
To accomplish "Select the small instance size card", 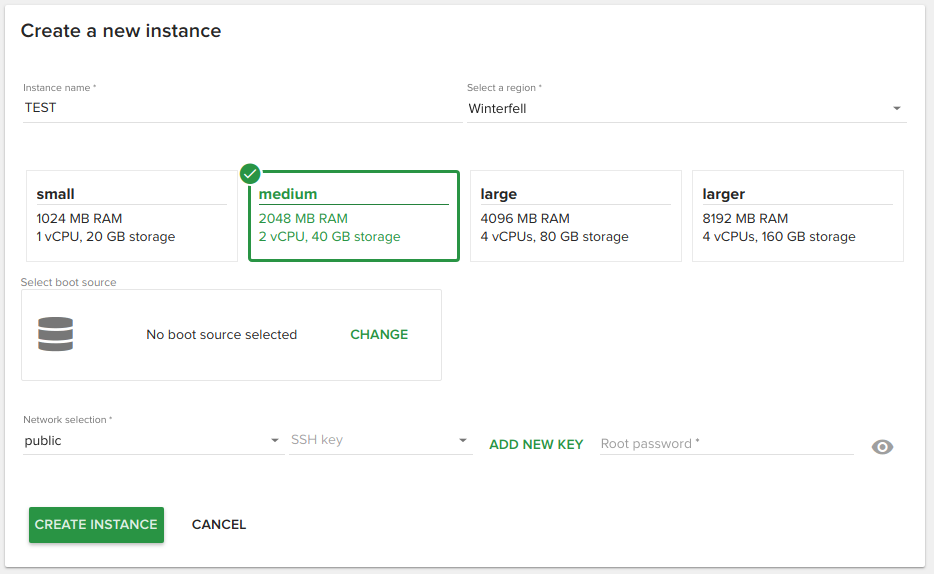I will point(131,216).
